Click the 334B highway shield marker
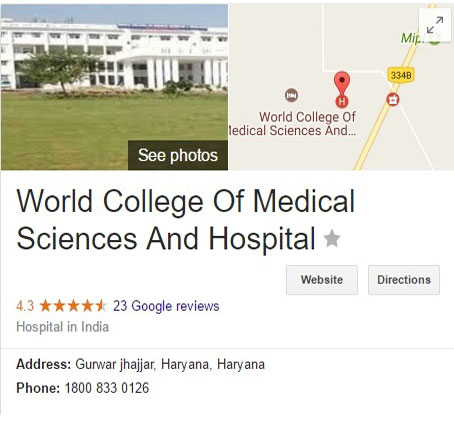 pos(400,75)
